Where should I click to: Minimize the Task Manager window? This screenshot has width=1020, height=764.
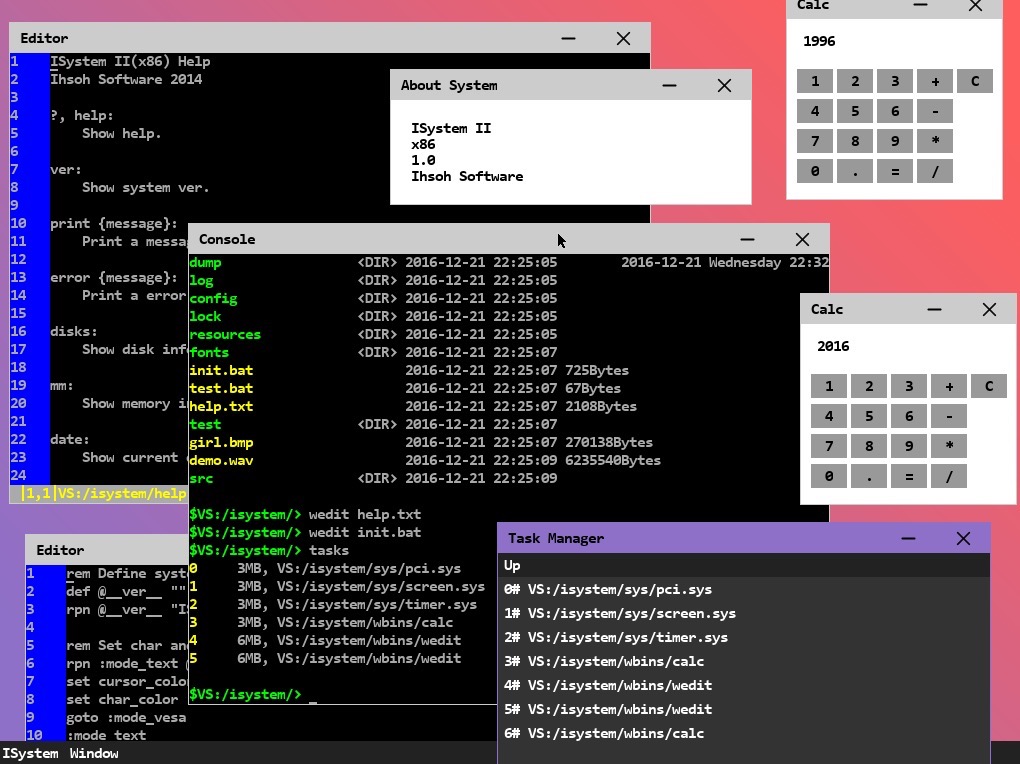[908, 539]
